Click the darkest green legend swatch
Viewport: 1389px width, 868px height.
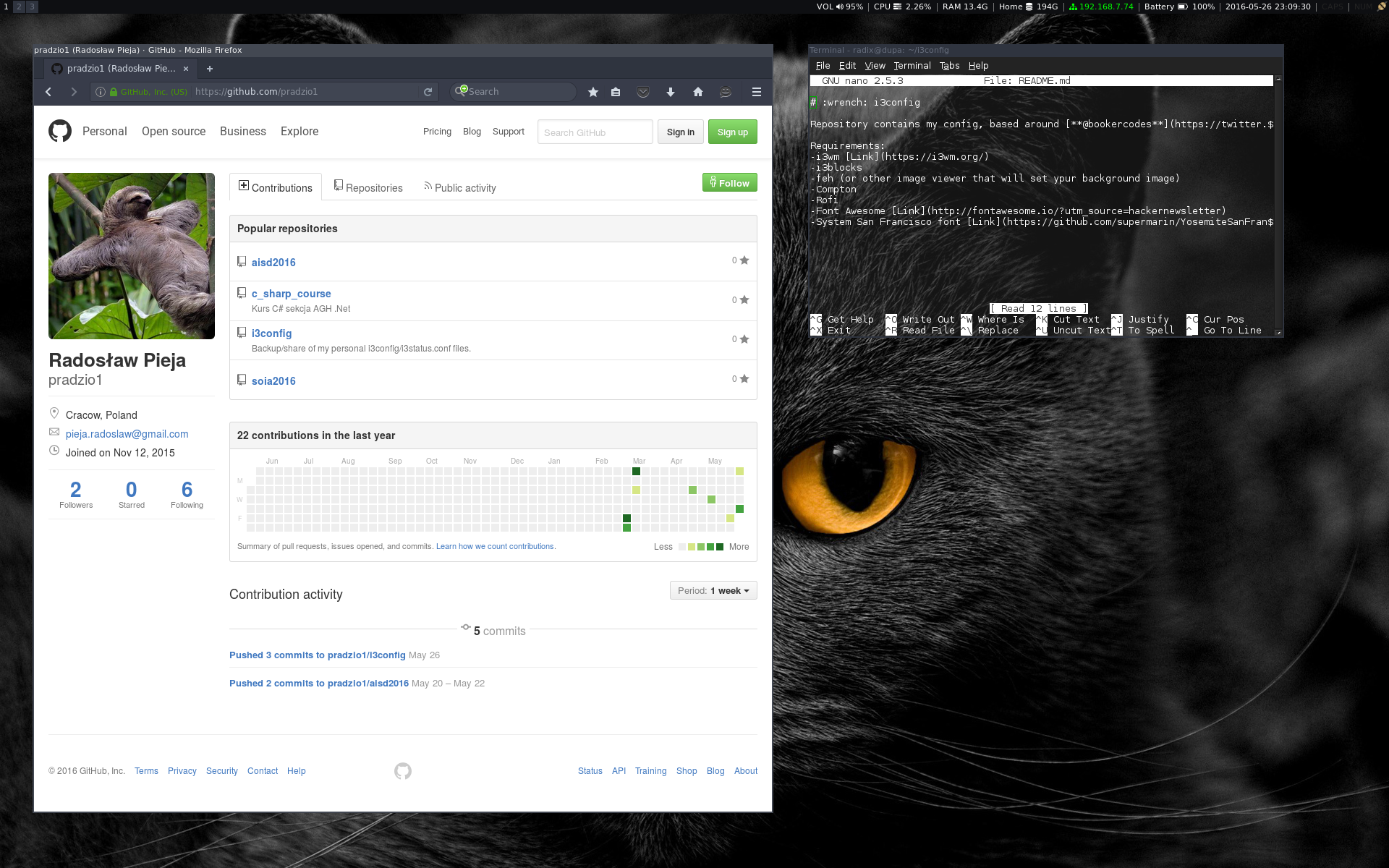720,547
